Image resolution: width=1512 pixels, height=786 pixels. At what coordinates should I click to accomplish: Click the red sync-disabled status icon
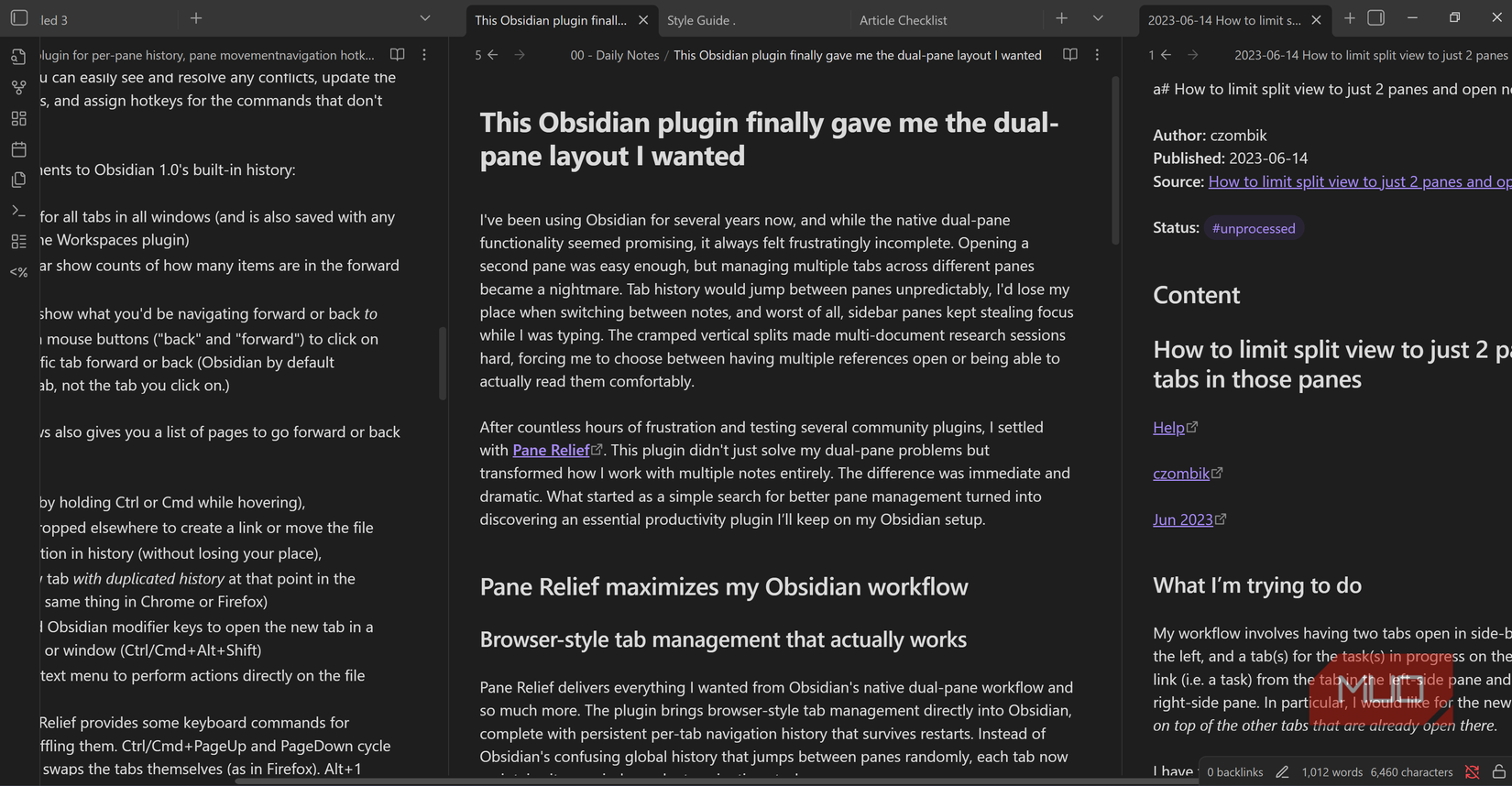pos(1473,772)
